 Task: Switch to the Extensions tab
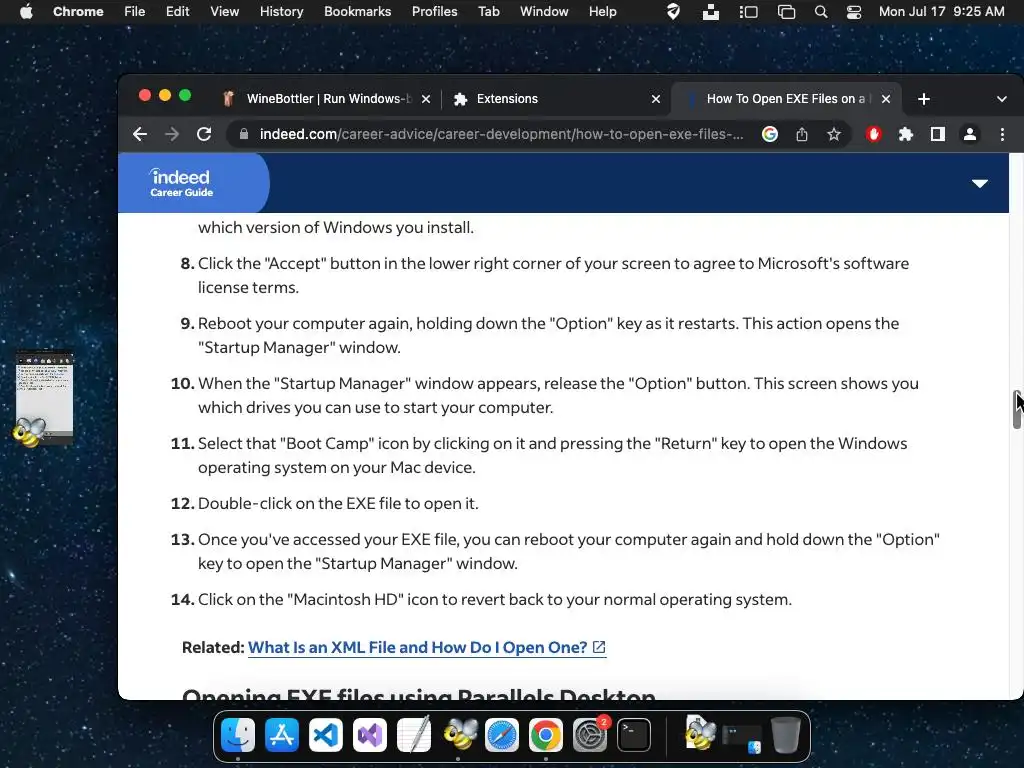click(557, 99)
